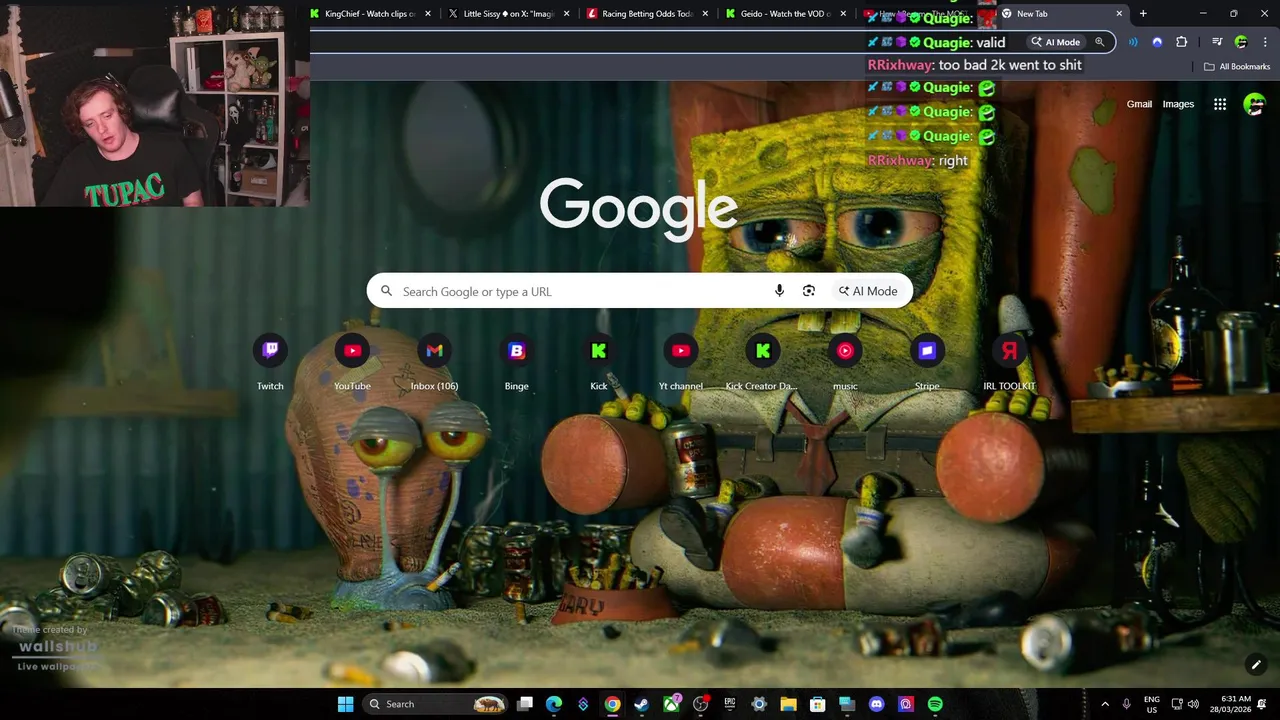Show hidden system tray icons
1280x720 pixels.
coord(1105,704)
